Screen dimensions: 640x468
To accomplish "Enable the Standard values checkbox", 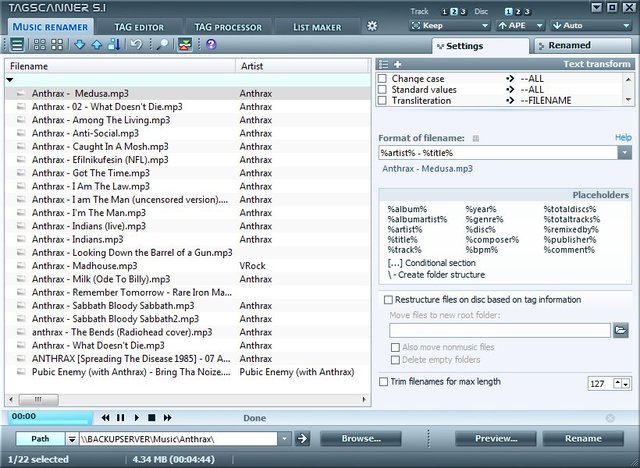I will 382,89.
